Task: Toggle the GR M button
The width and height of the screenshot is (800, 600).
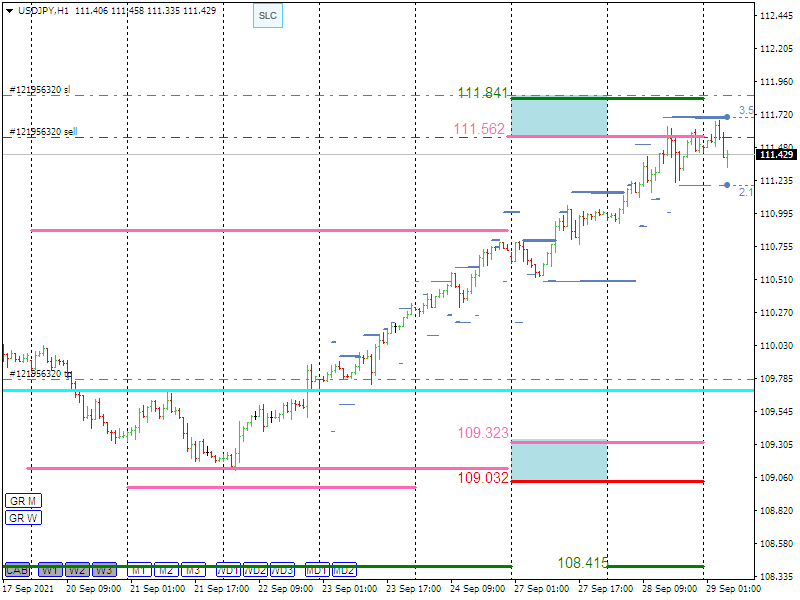Action: 23,501
